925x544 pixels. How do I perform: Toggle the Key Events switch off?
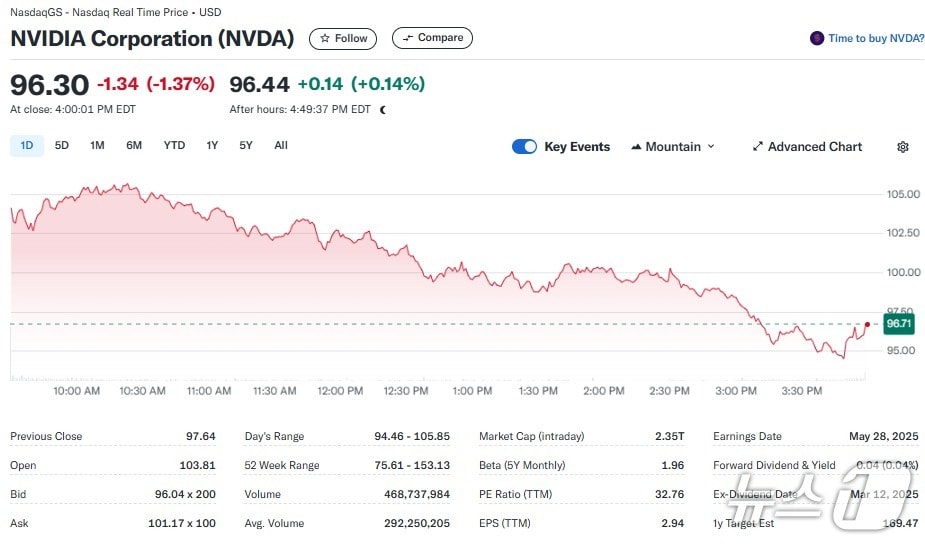coord(524,147)
